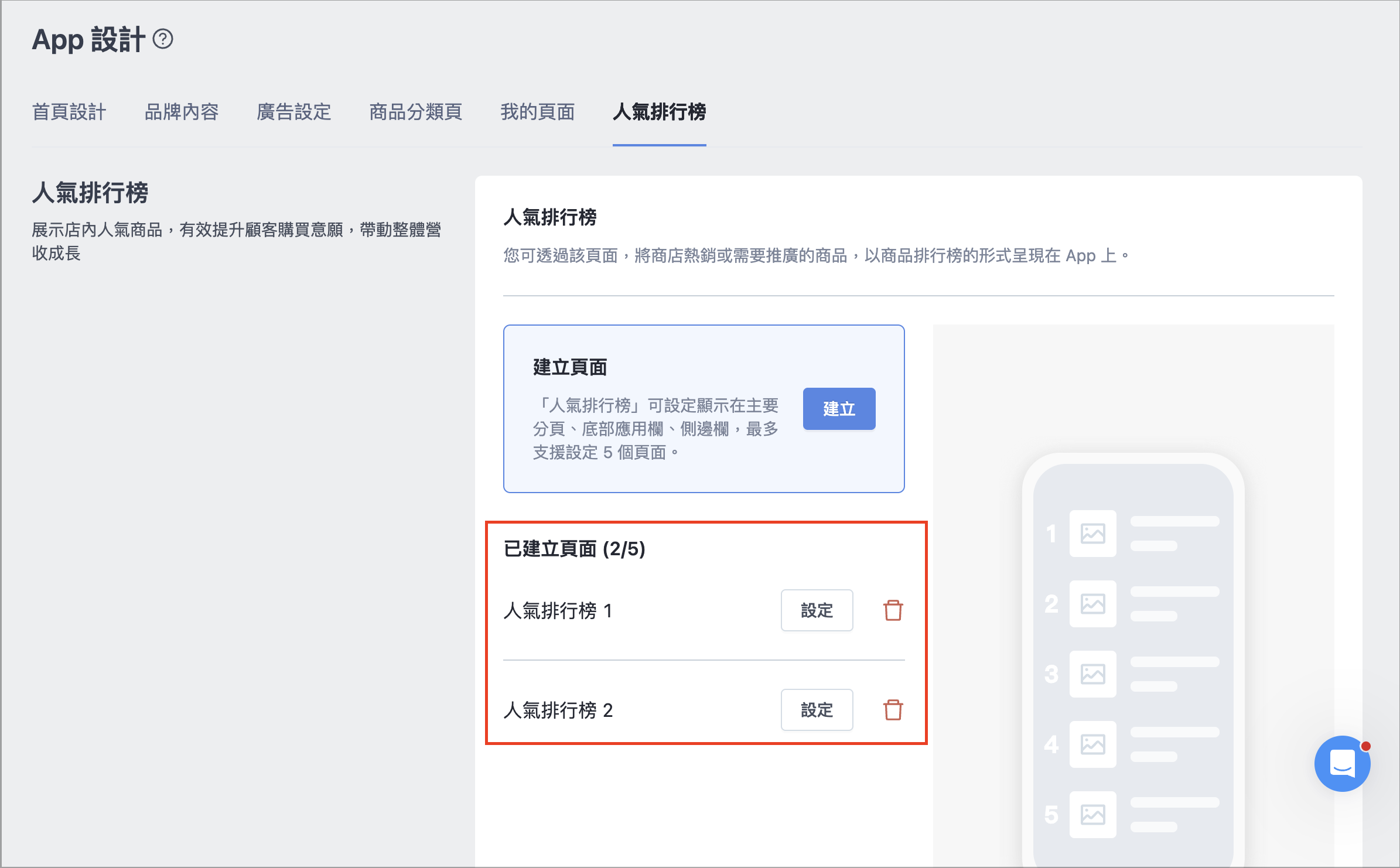Image resolution: width=1400 pixels, height=868 pixels.
Task: Click the 人氣排行榜 2 row label
Action: point(558,710)
